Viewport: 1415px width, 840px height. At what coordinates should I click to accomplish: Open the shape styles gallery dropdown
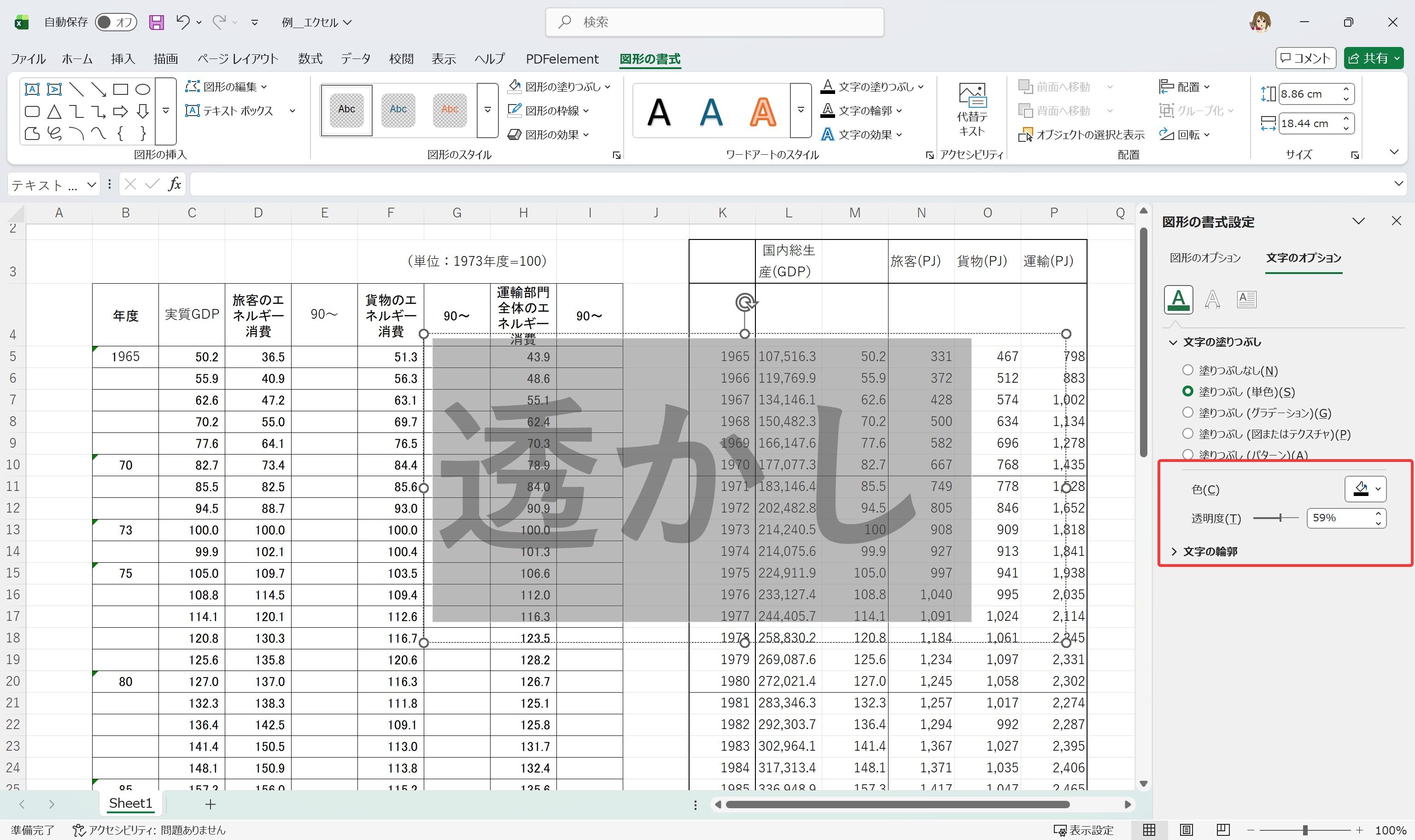[487, 111]
